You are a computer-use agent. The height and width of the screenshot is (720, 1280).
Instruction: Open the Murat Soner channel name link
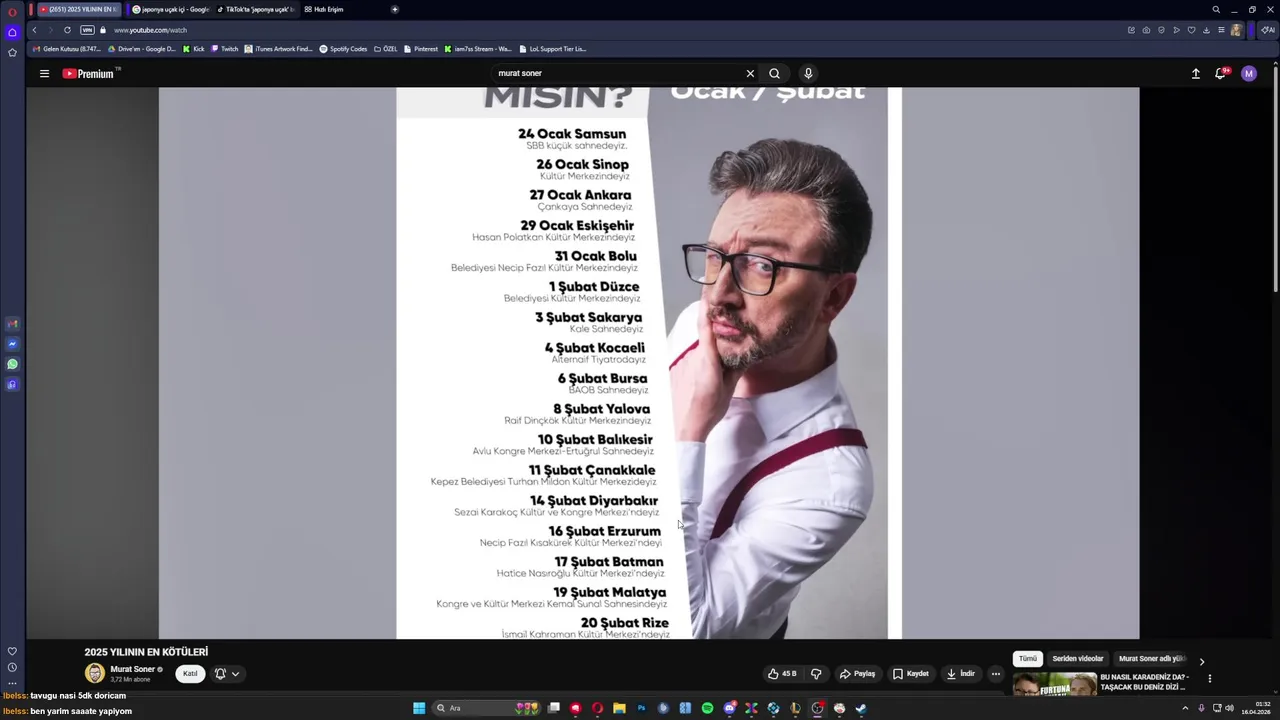pos(133,669)
